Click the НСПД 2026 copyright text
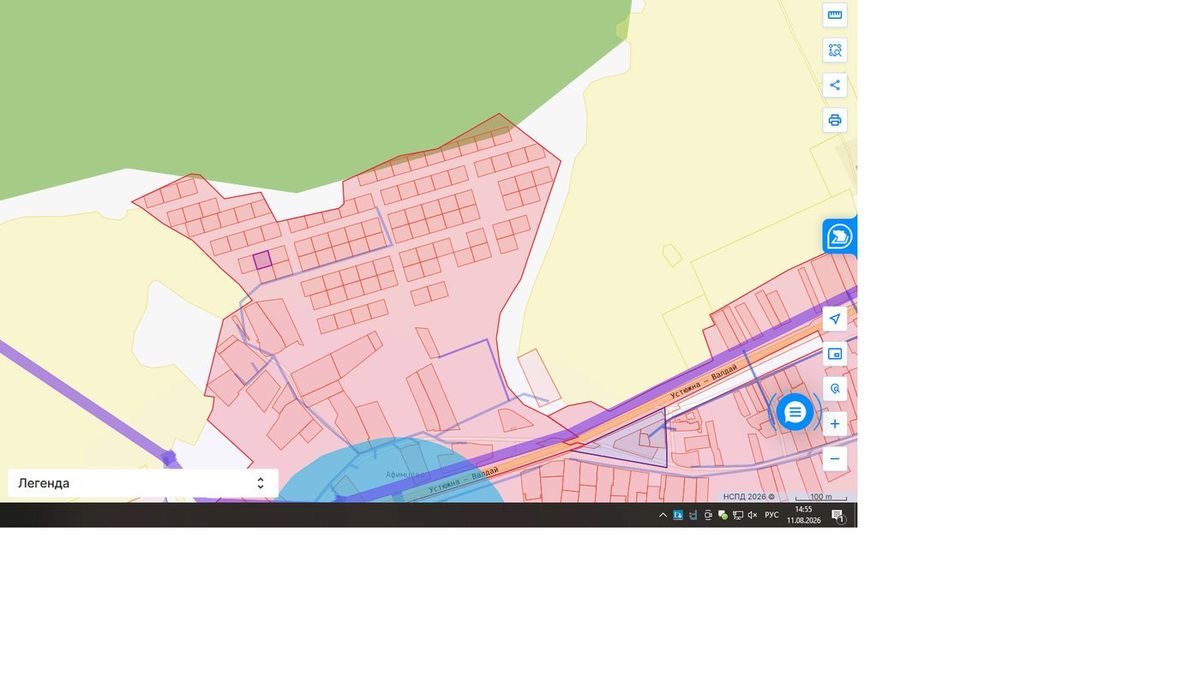1200x675 pixels. pos(749,497)
